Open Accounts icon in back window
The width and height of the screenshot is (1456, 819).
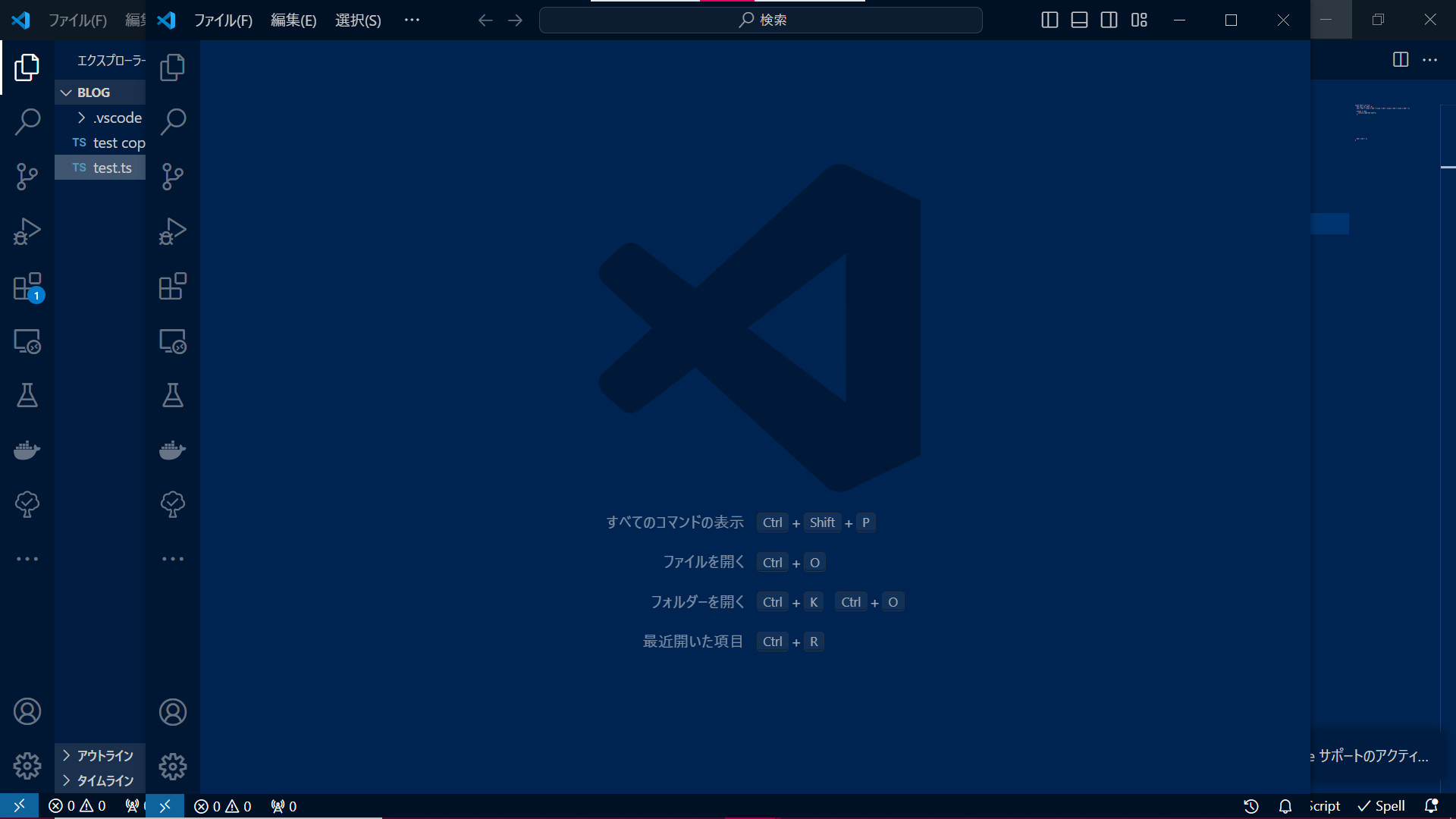pyautogui.click(x=27, y=712)
